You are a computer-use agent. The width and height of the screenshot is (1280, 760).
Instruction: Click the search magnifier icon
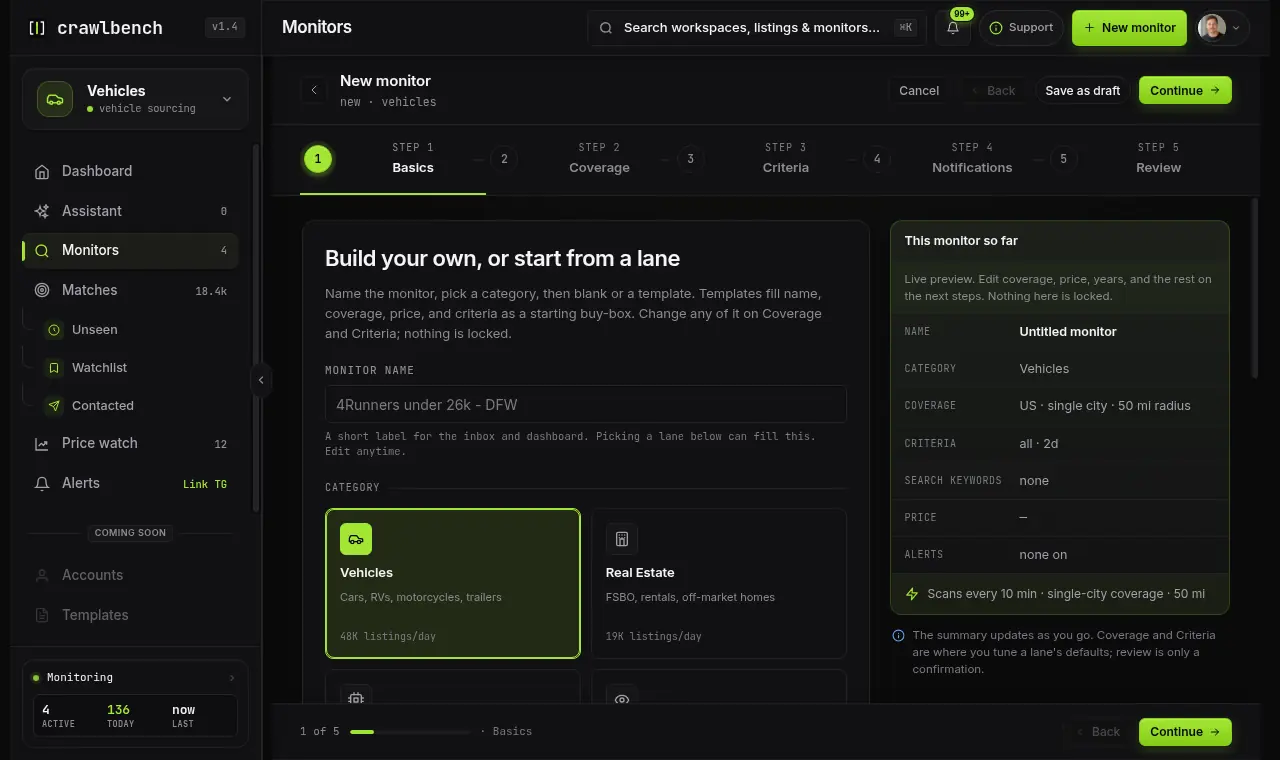point(606,28)
